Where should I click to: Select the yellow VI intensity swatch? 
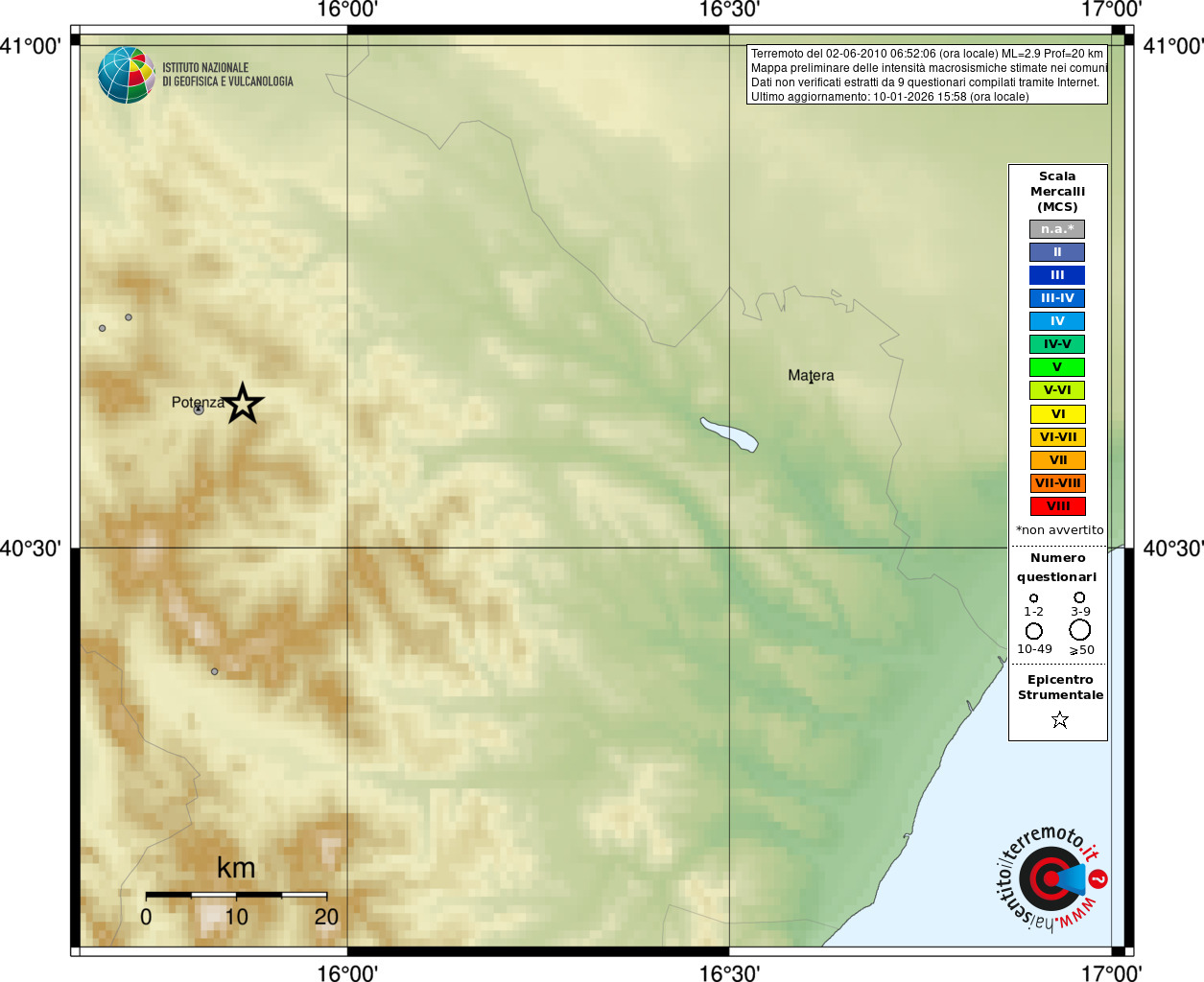pos(1057,414)
